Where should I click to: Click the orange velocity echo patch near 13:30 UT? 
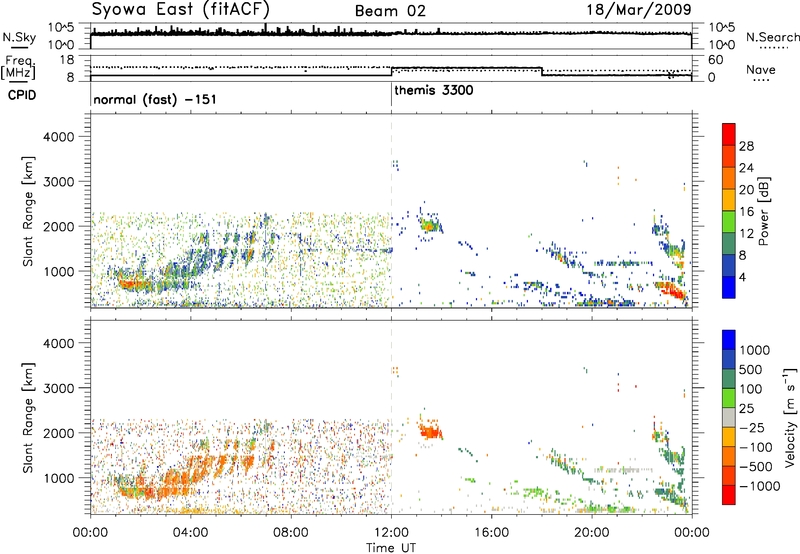pos(430,431)
